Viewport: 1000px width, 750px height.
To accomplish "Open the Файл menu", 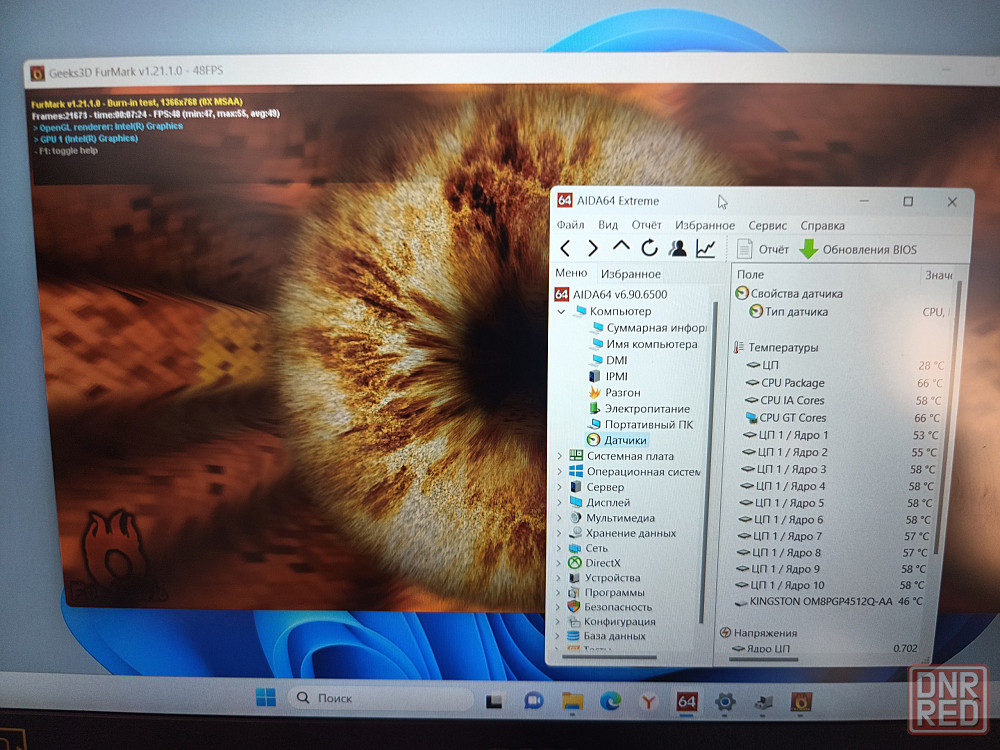I will click(x=570, y=225).
